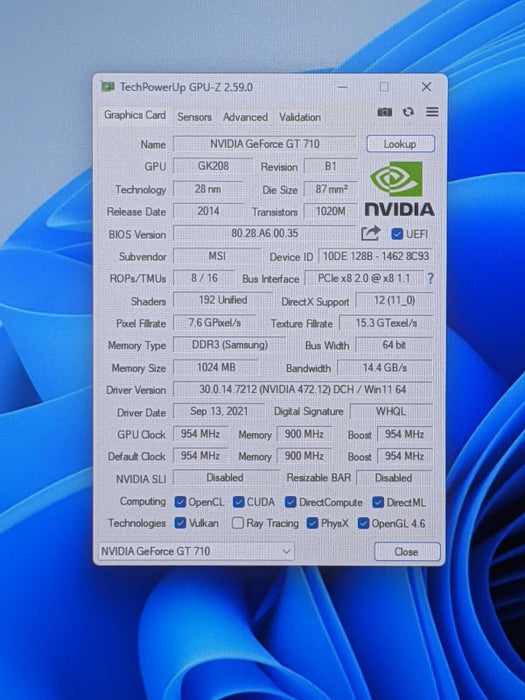Open the Validation tab

(x=300, y=117)
